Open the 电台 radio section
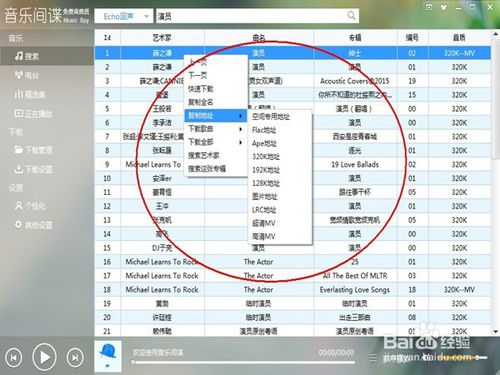This screenshot has width=500, height=375. (27, 75)
